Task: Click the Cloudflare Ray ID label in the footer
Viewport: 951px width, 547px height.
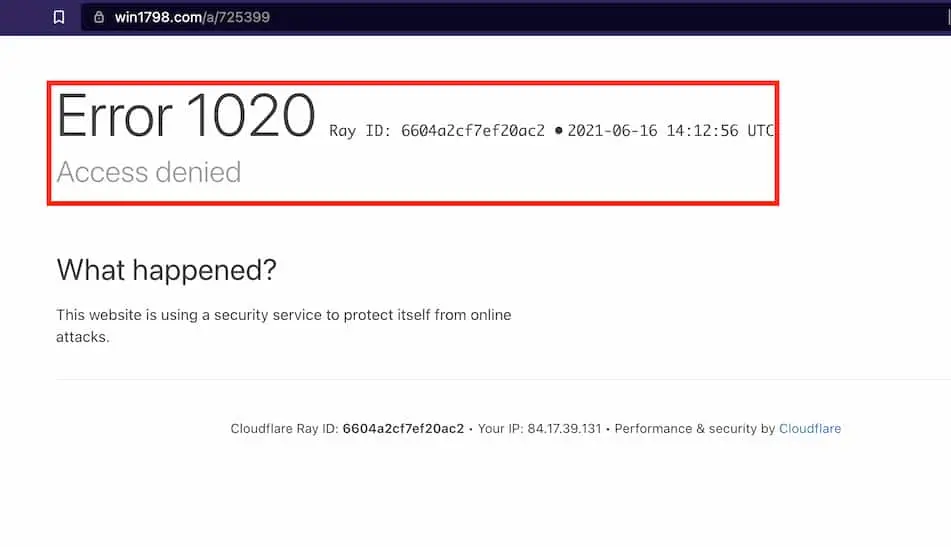Action: click(285, 429)
